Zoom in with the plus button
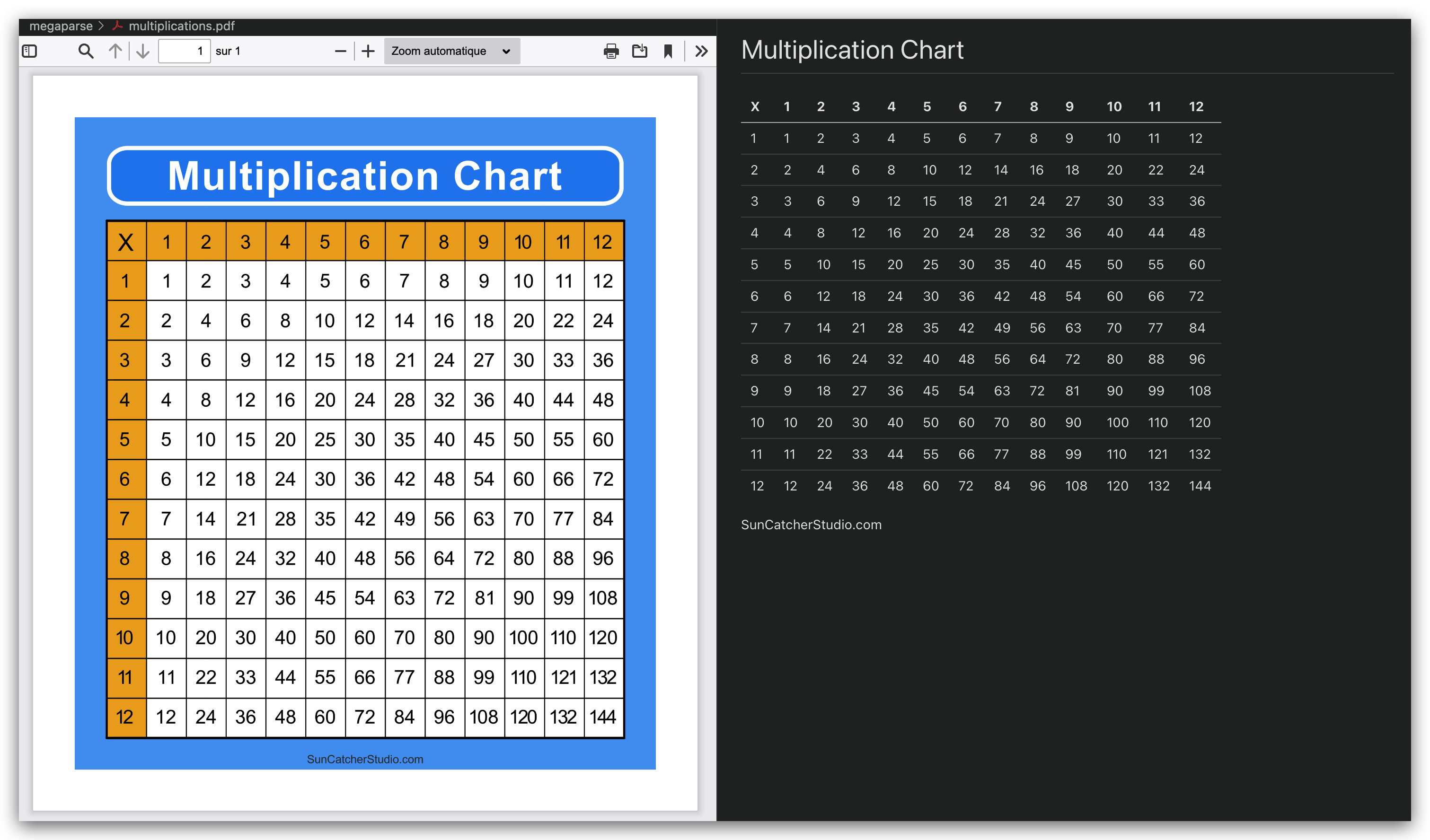 click(x=368, y=52)
